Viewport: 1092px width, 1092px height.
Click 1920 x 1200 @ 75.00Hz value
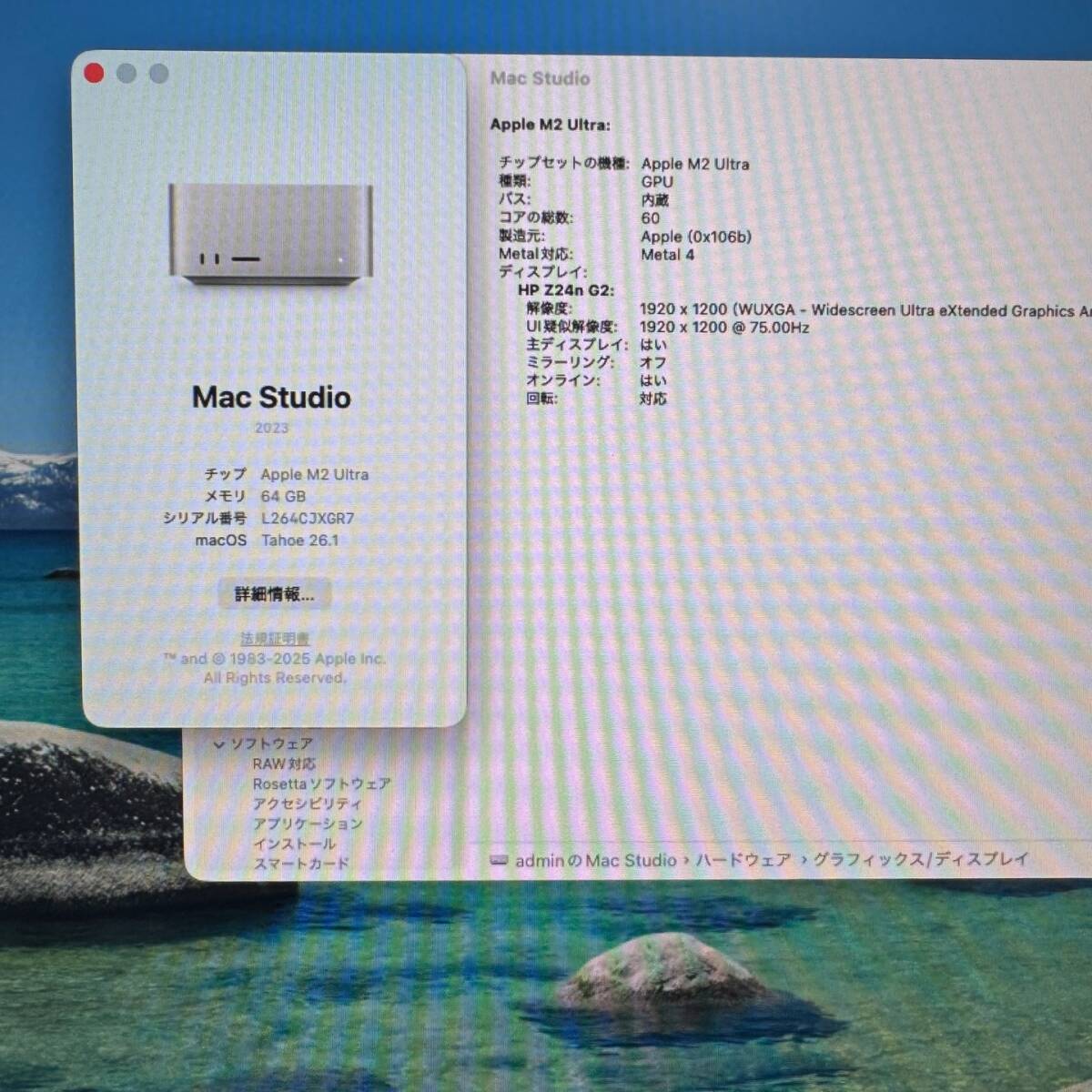(724, 328)
